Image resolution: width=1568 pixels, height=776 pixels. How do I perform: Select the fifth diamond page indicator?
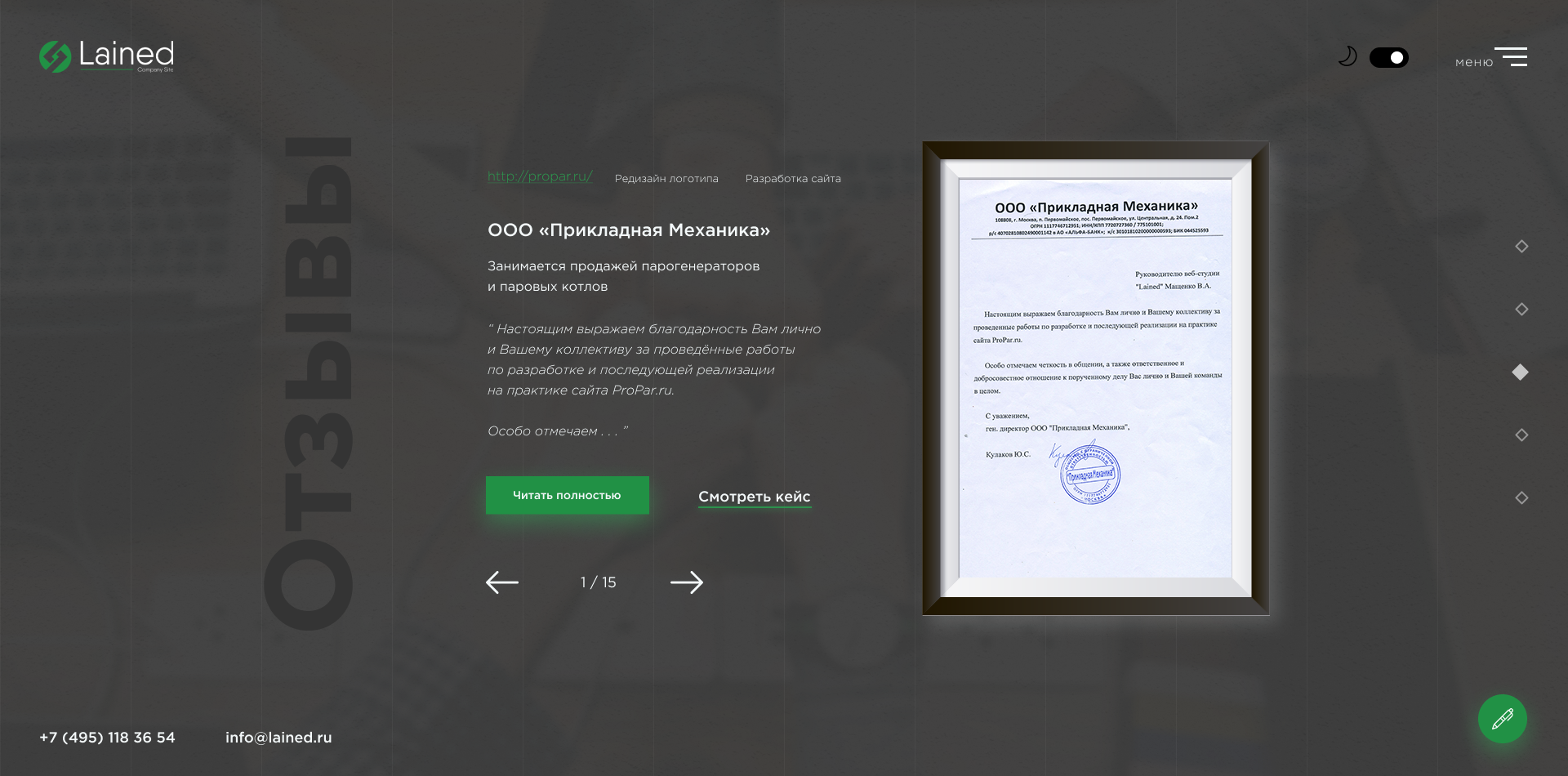coord(1521,498)
